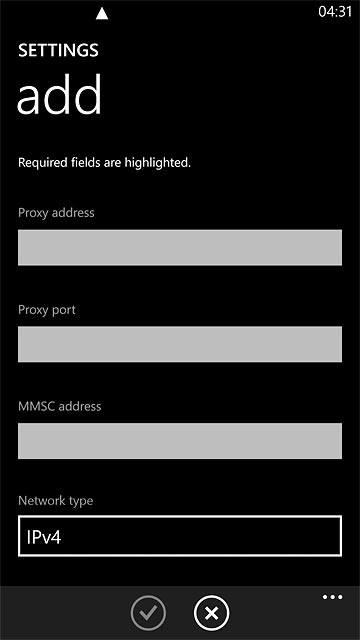
Task: Open the Network type dropdown
Action: [180, 536]
